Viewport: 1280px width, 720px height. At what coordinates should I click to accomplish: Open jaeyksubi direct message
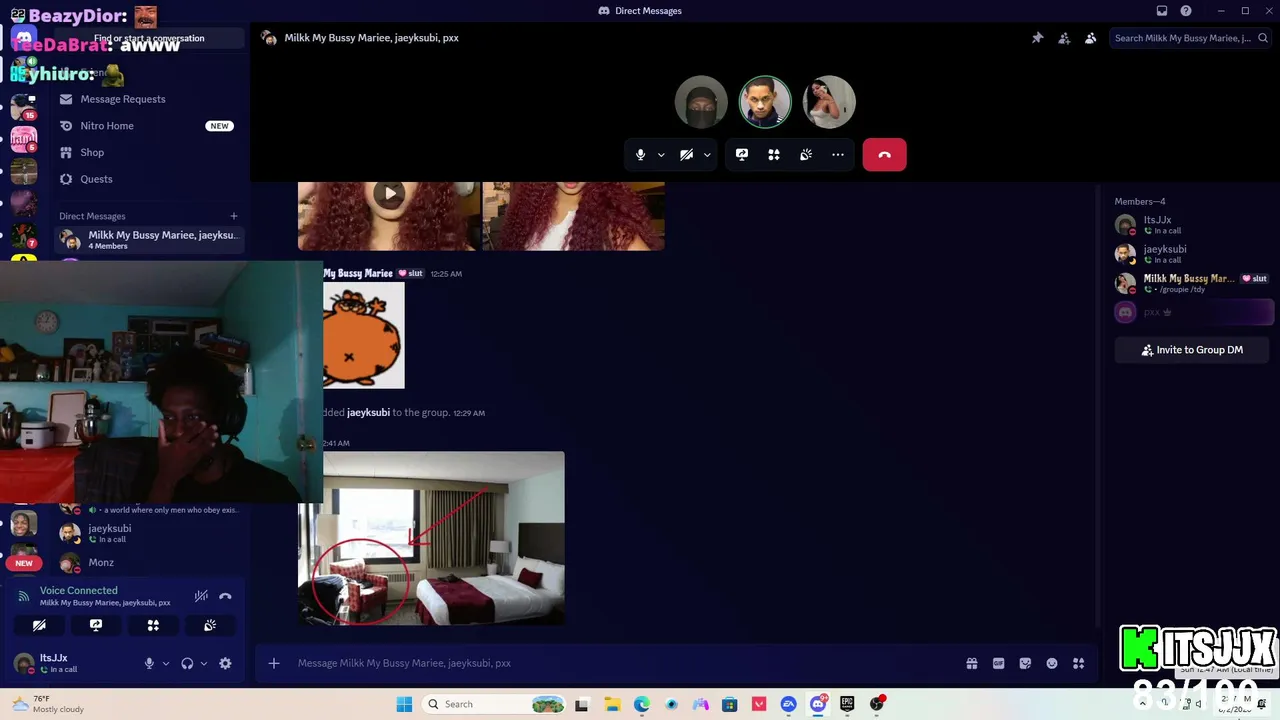(x=147, y=533)
